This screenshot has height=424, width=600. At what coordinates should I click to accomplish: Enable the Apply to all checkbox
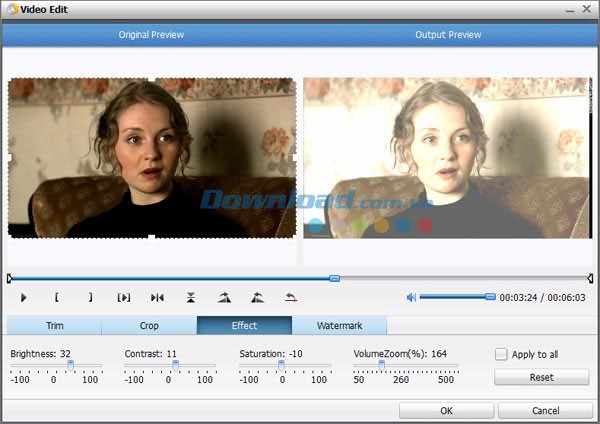click(x=501, y=354)
